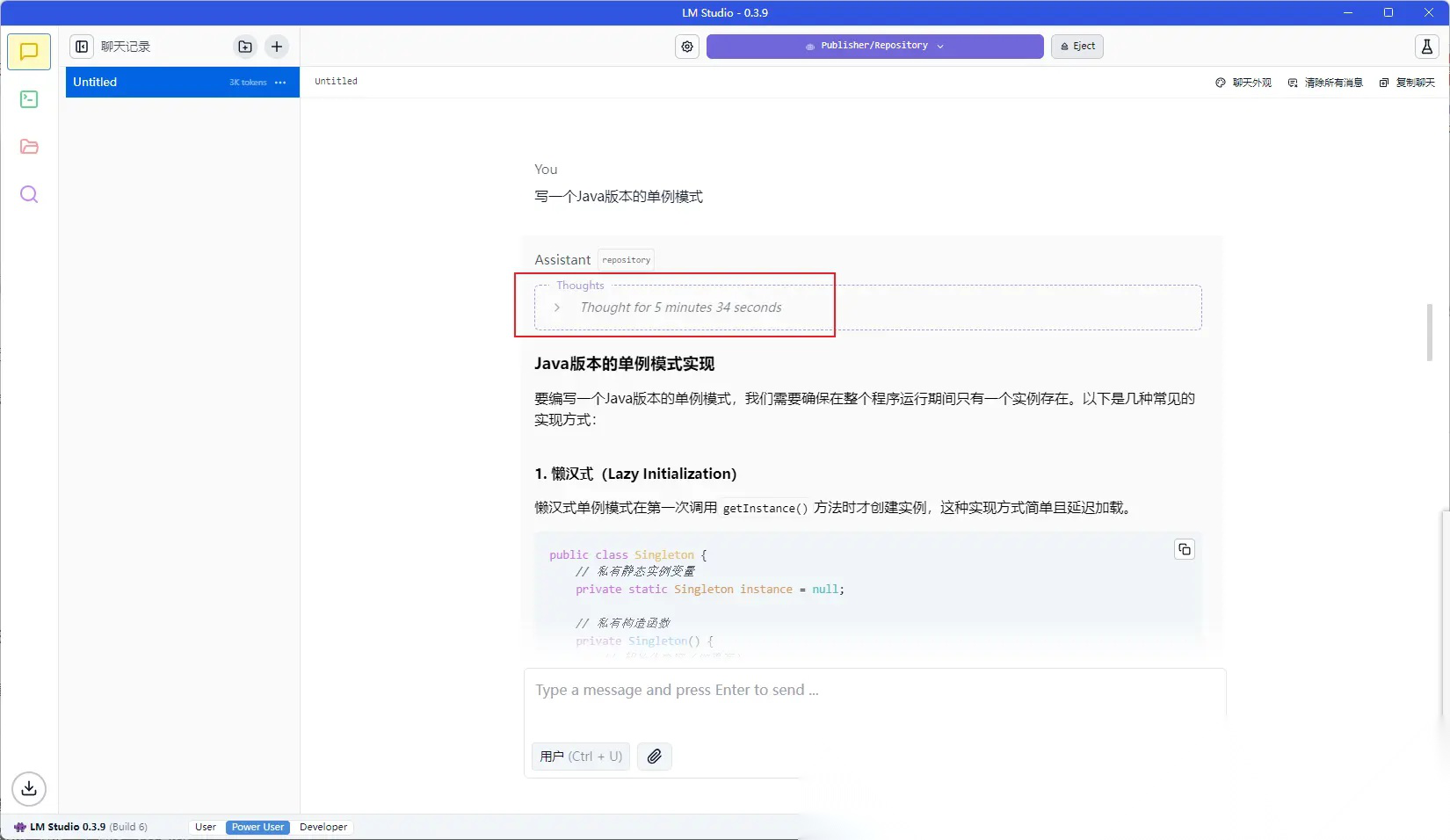
Task: Click the Untitled chat title header
Action: [336, 82]
